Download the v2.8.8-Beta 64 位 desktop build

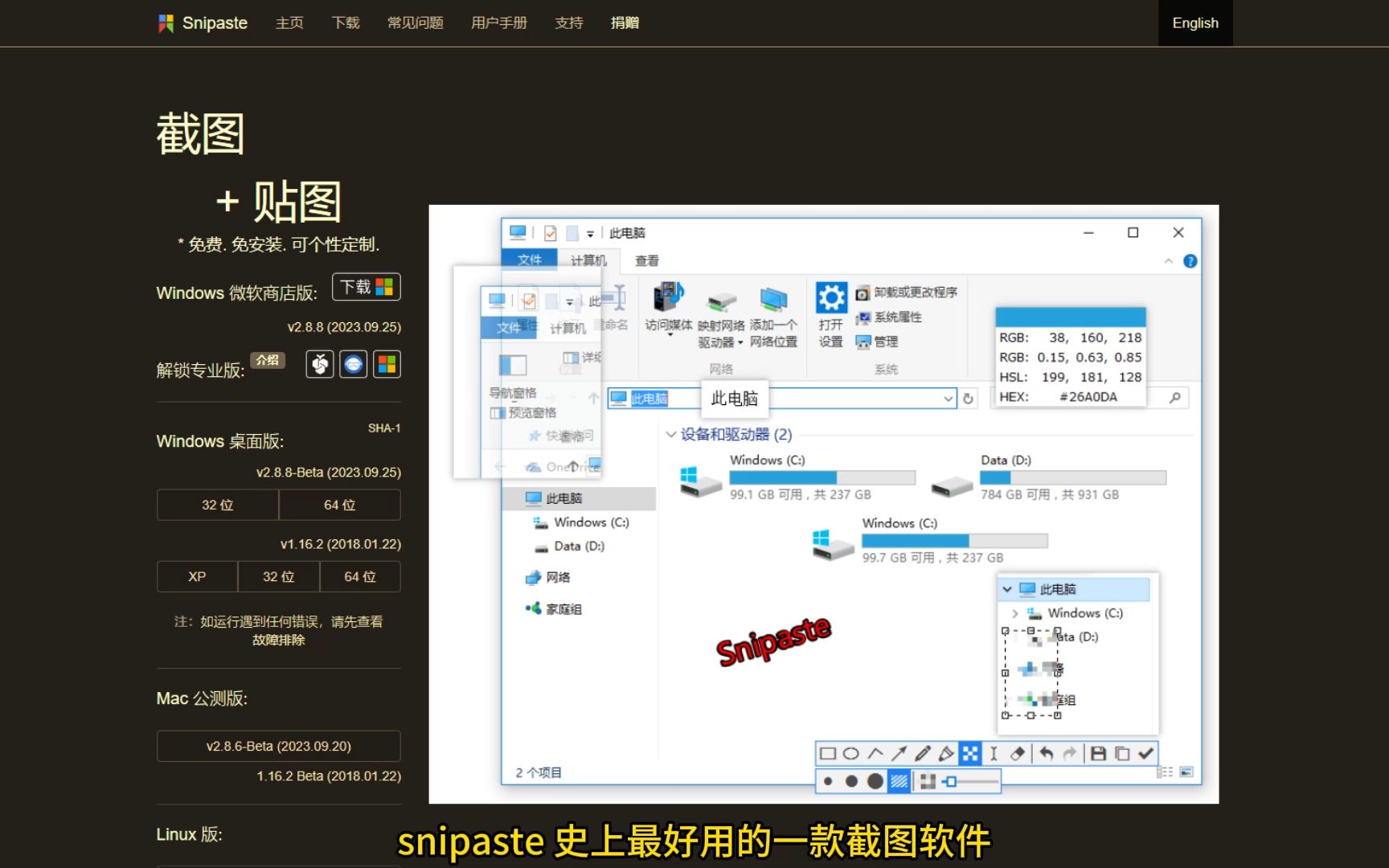(340, 505)
